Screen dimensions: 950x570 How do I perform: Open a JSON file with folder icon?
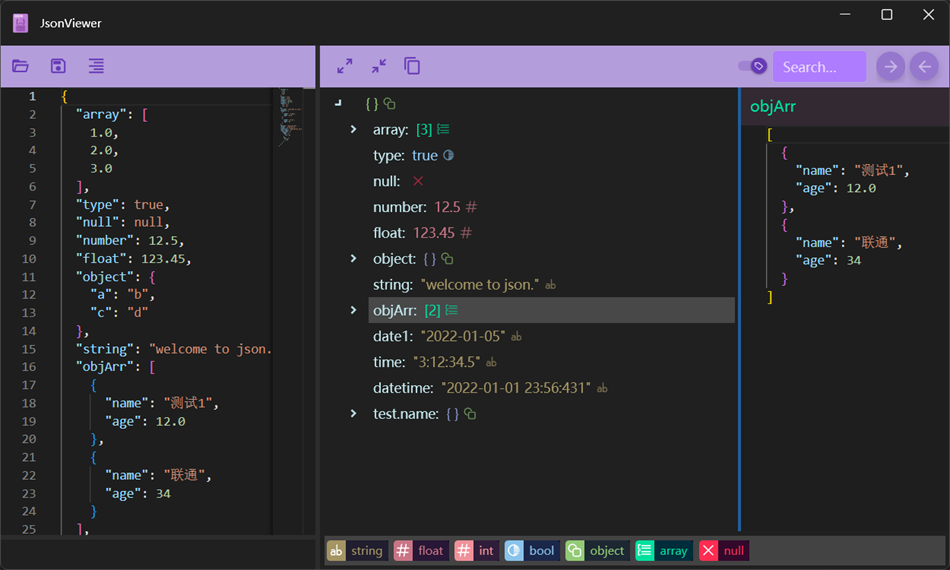pyautogui.click(x=21, y=66)
